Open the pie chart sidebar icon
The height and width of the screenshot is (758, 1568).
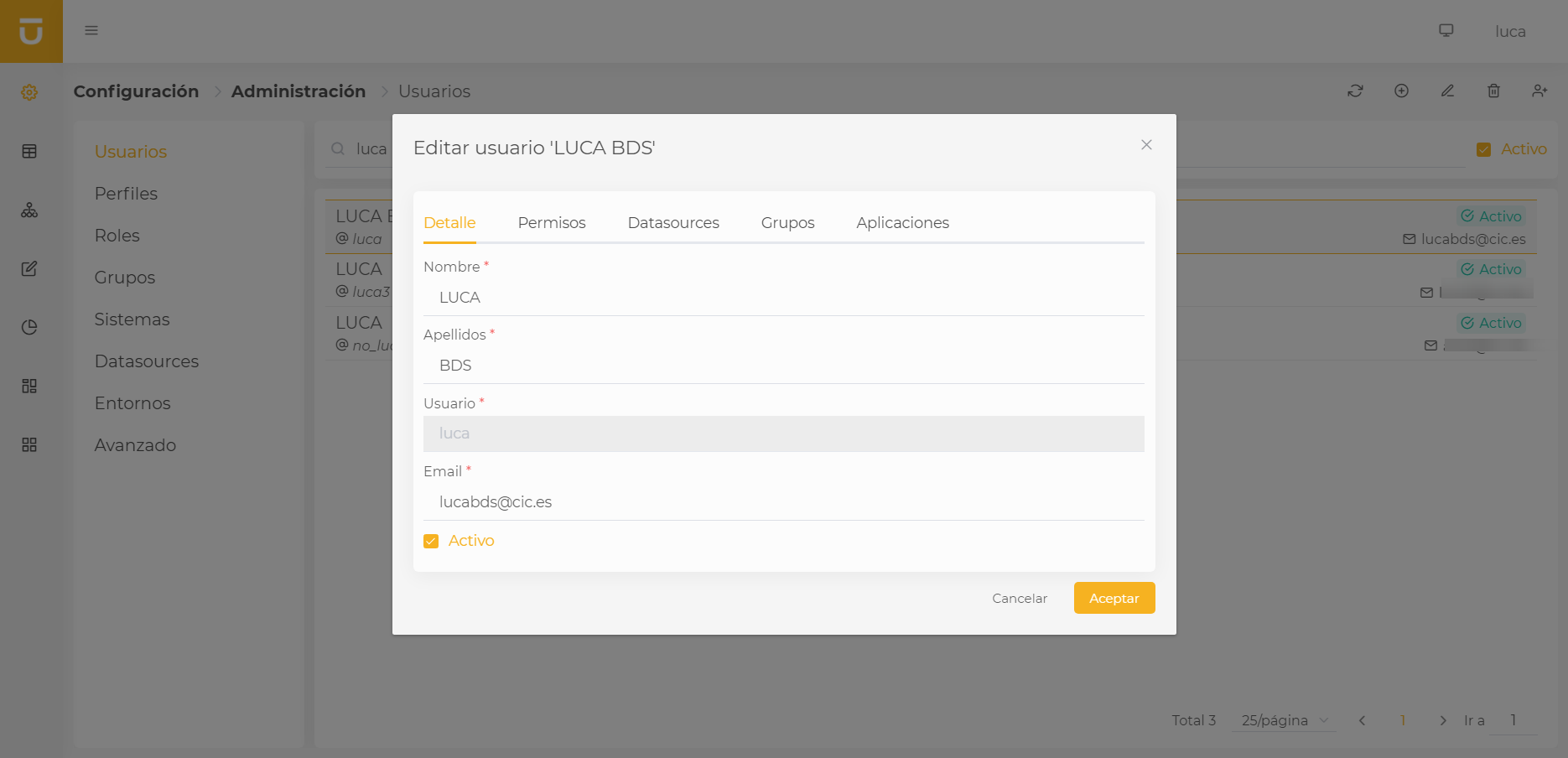[x=29, y=327]
